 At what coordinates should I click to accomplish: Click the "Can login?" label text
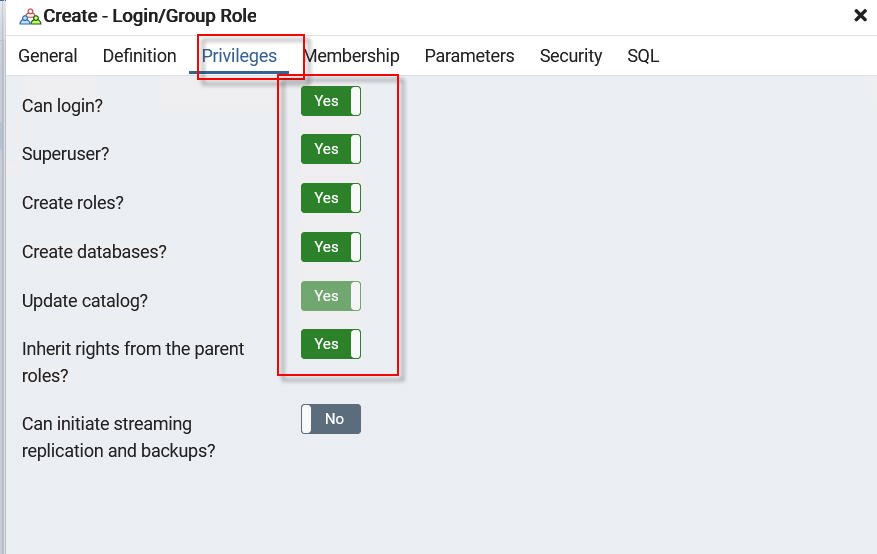[62, 106]
